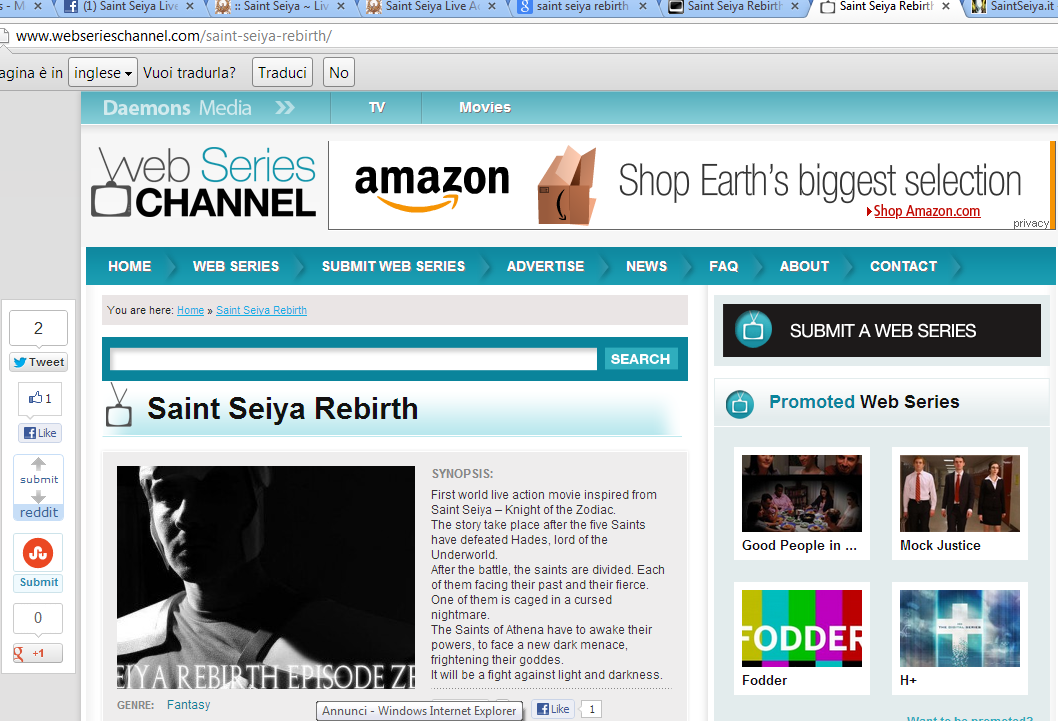Click the Google +1 count bubble showing 0
1058x721 pixels.
38,618
